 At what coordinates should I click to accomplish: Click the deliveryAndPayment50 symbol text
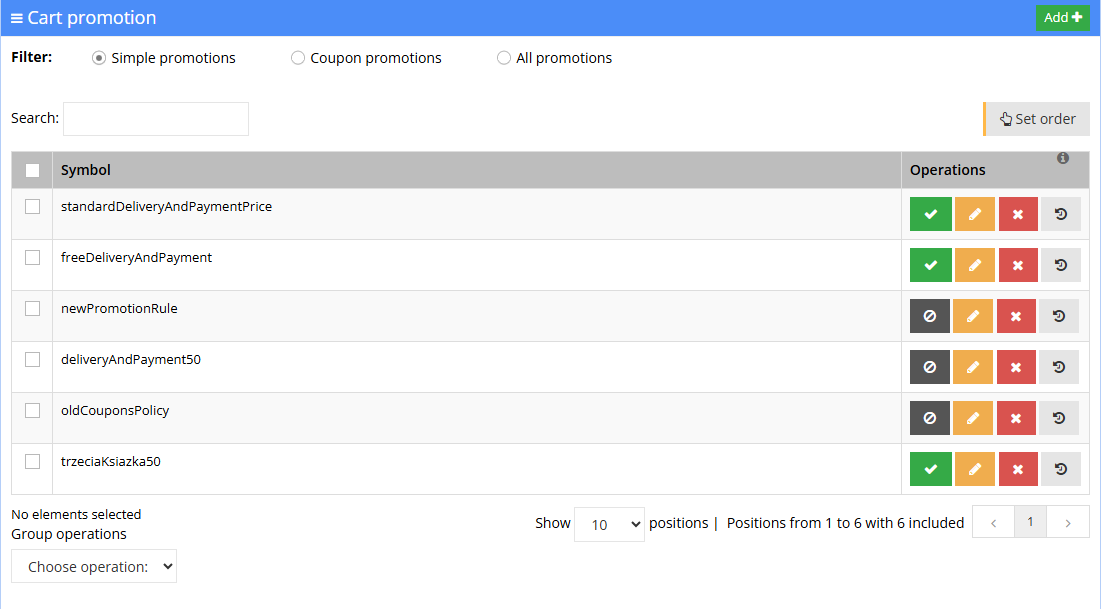[131, 360]
